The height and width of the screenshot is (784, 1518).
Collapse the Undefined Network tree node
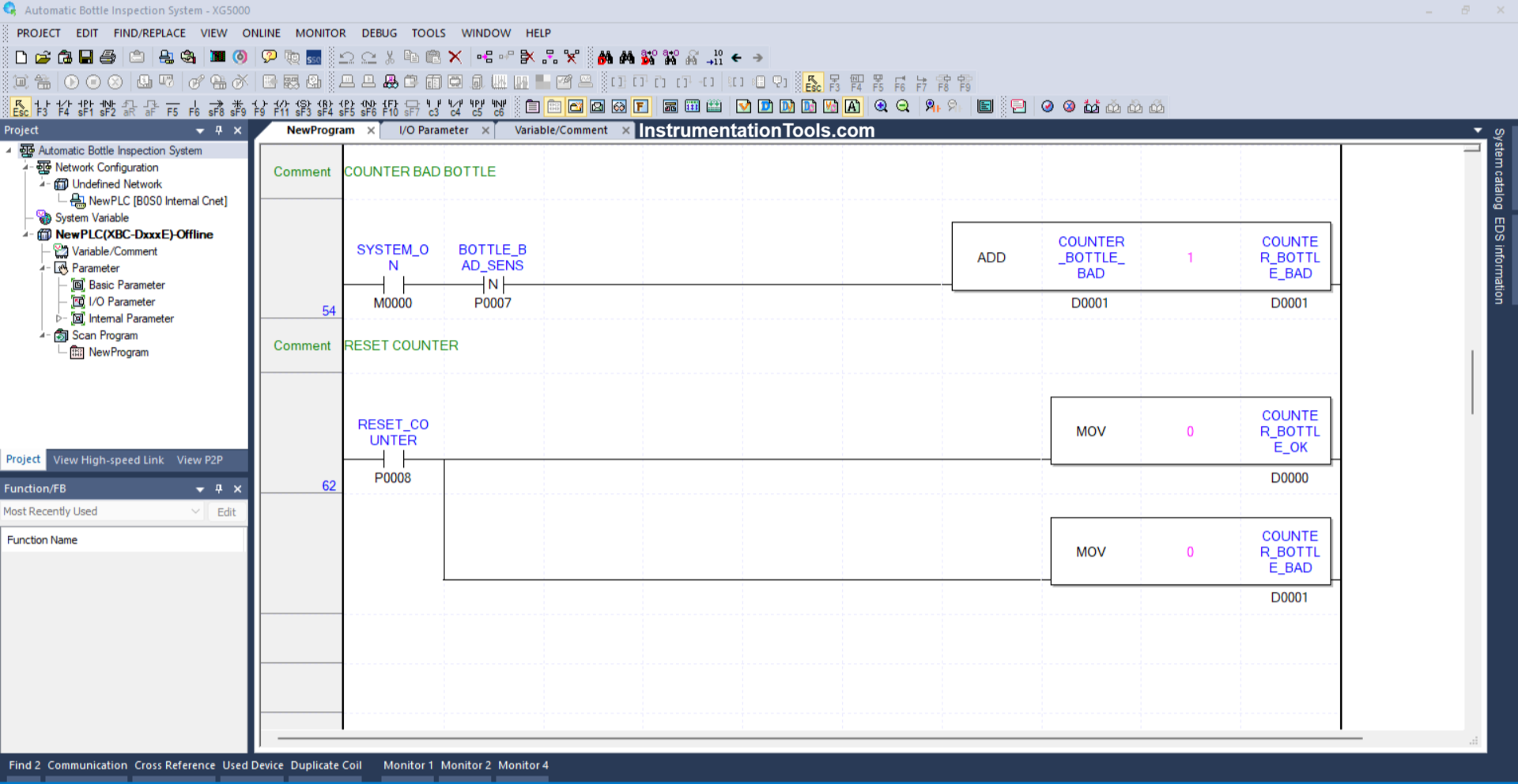pyautogui.click(x=43, y=184)
